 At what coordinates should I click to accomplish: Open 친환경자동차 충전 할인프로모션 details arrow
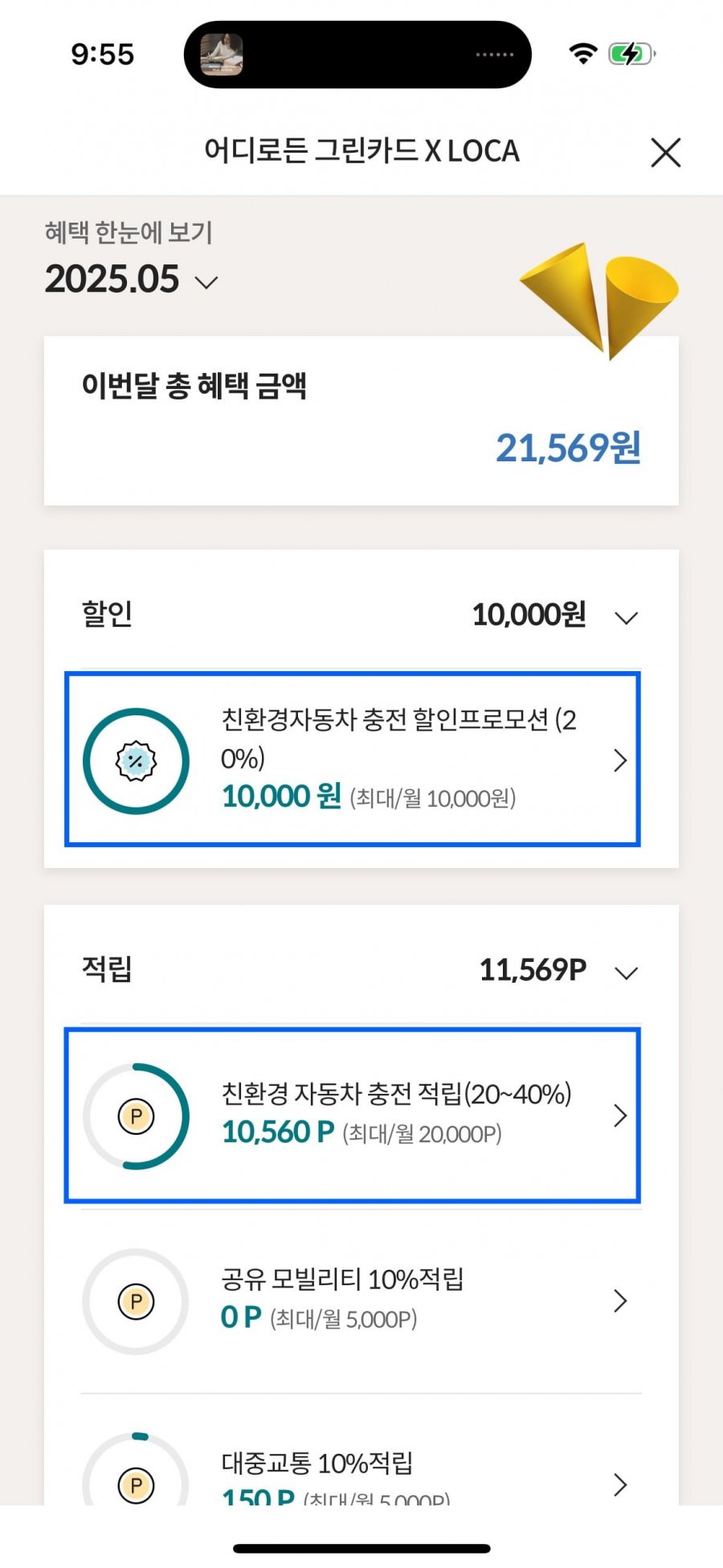click(619, 760)
